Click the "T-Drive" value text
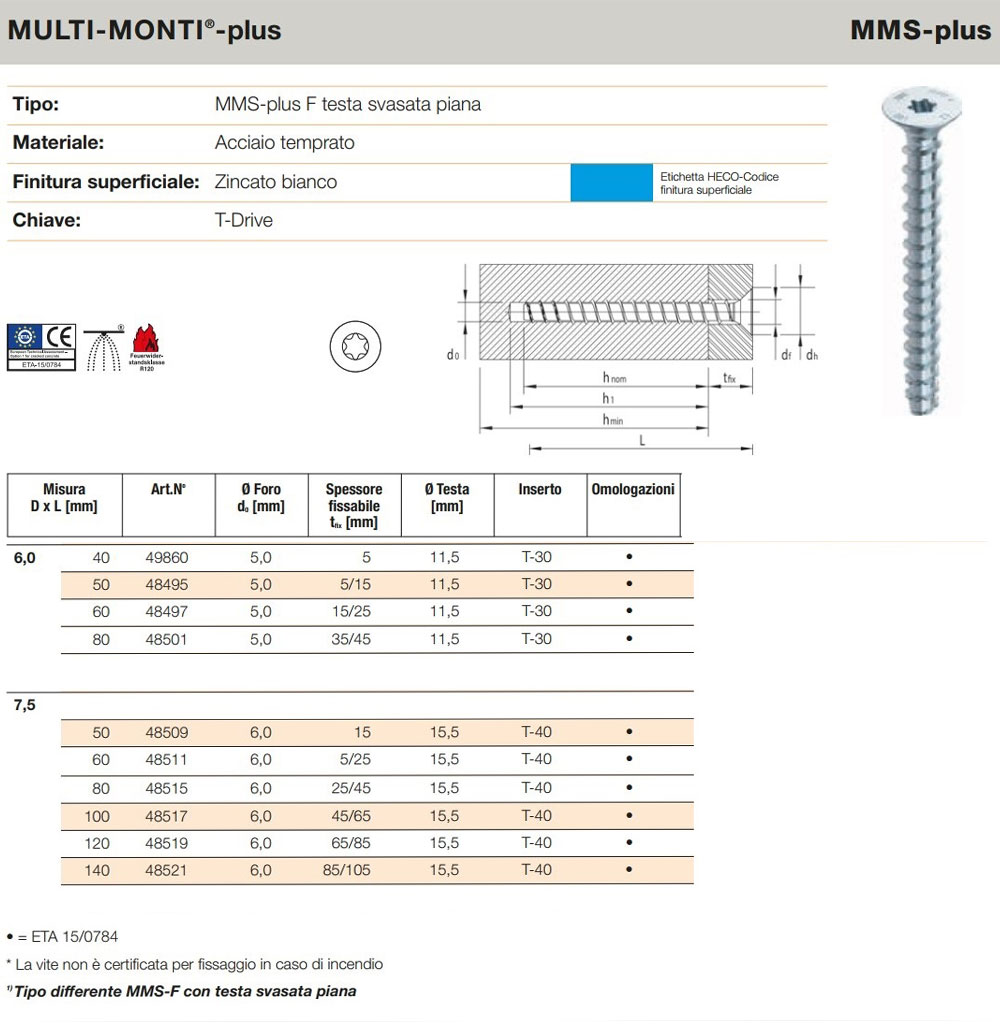Viewport: 1000px width, 1024px height. [x=244, y=220]
